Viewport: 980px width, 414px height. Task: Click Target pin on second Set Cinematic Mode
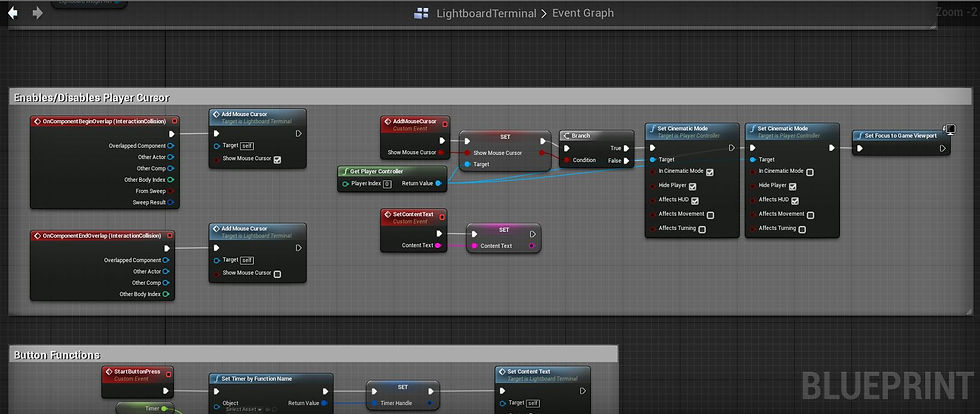point(752,159)
